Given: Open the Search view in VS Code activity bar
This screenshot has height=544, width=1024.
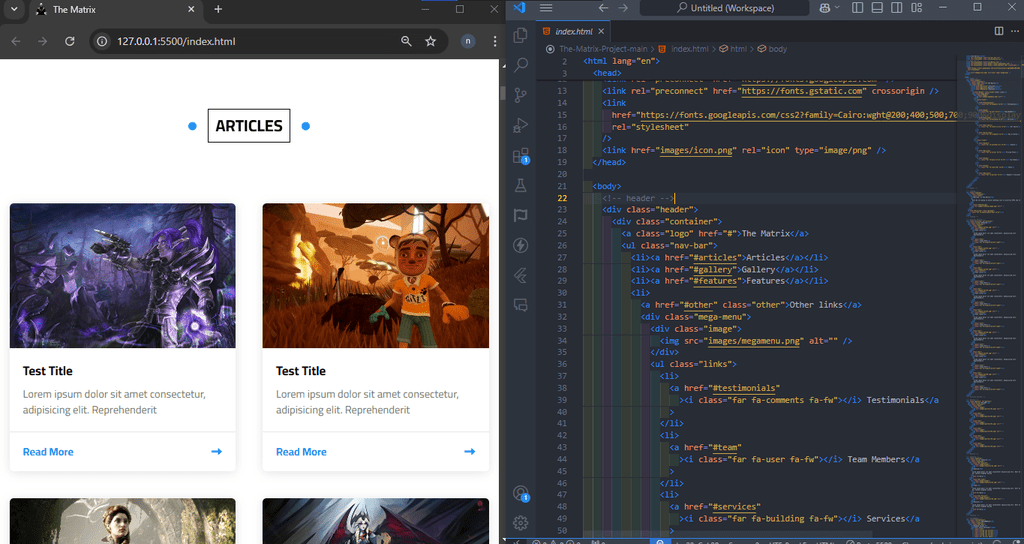Looking at the screenshot, I should (x=520, y=65).
